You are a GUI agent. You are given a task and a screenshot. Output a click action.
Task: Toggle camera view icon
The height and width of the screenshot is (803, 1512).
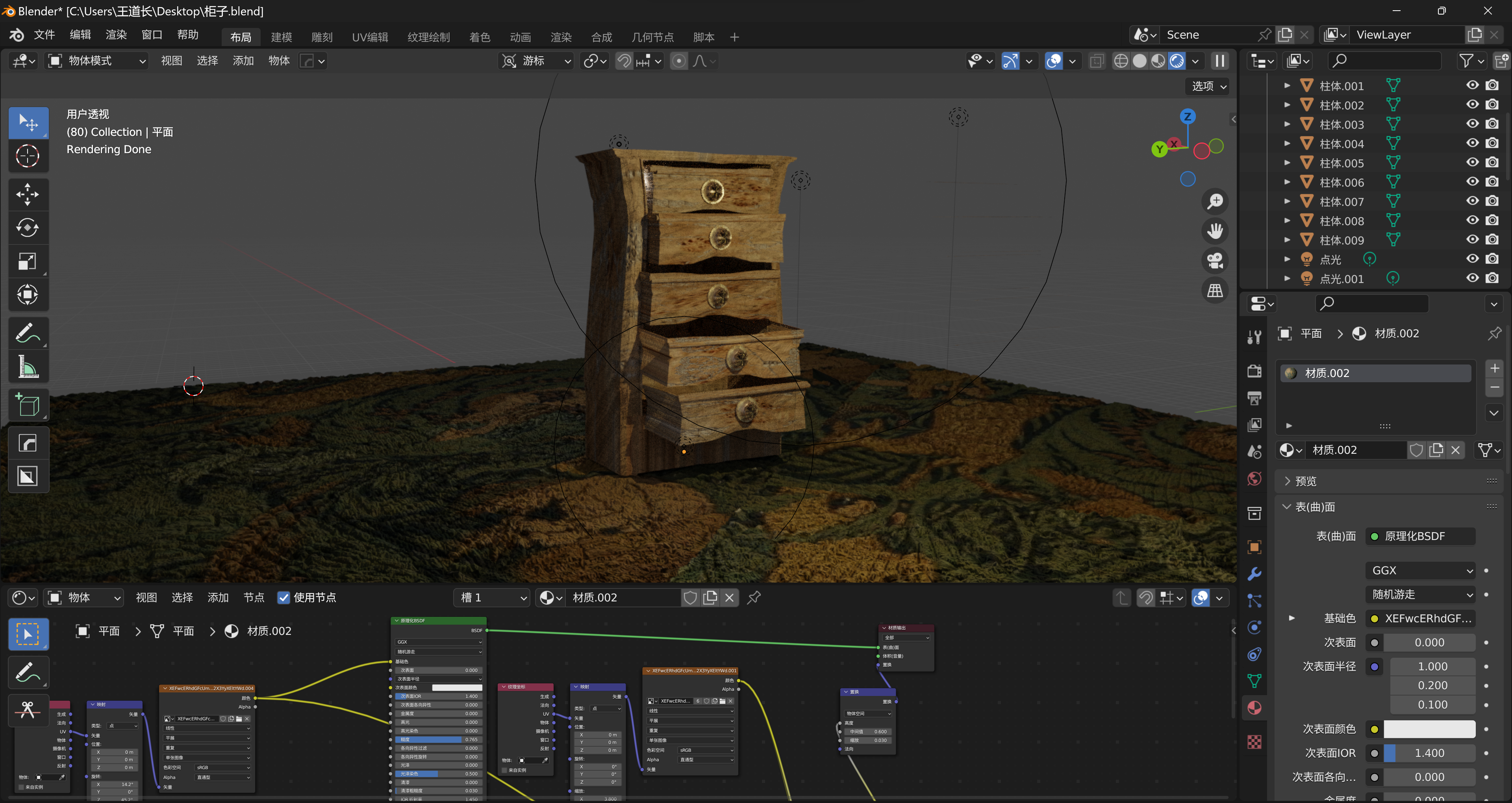1214,261
